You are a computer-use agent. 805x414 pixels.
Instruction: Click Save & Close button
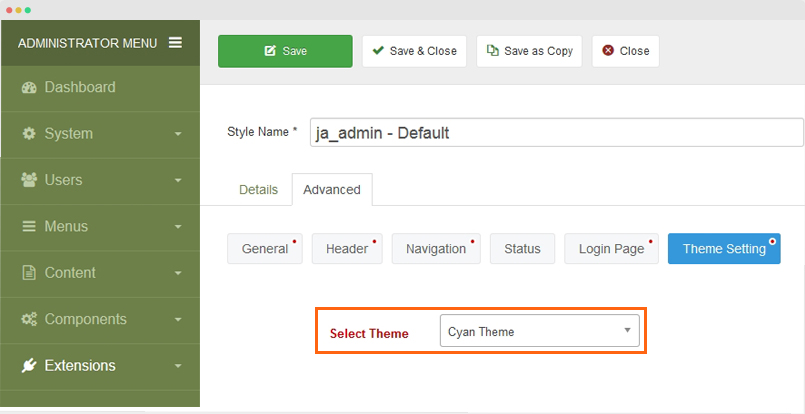(414, 51)
